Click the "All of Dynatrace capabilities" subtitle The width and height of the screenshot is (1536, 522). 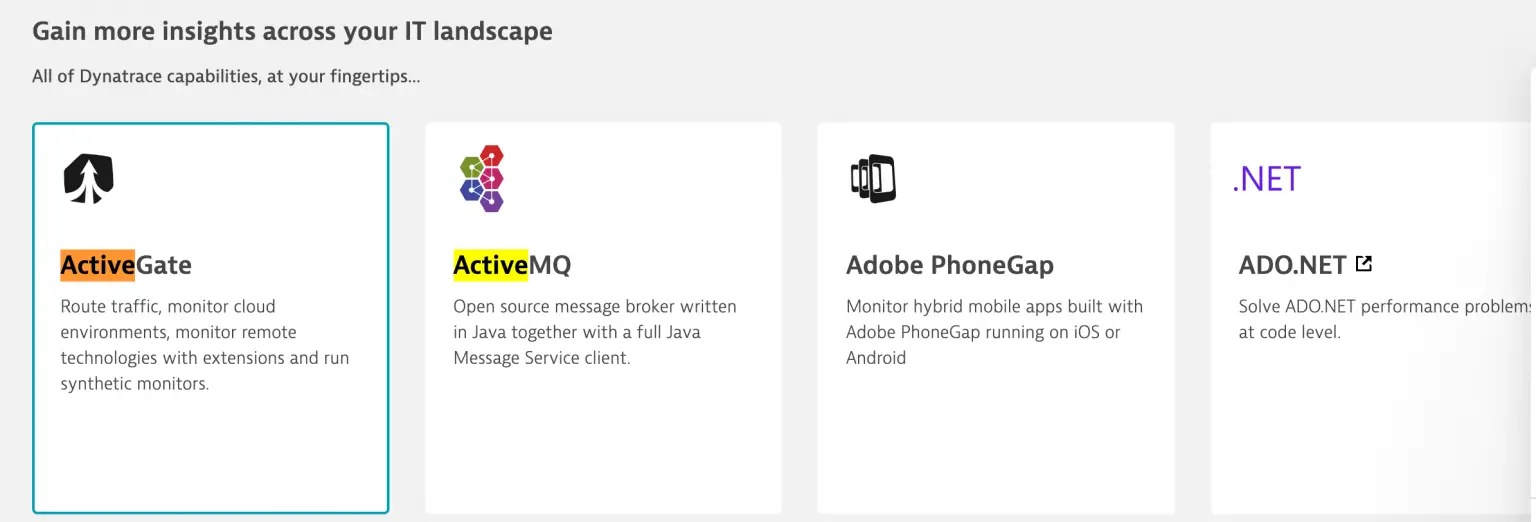pyautogui.click(x=226, y=76)
